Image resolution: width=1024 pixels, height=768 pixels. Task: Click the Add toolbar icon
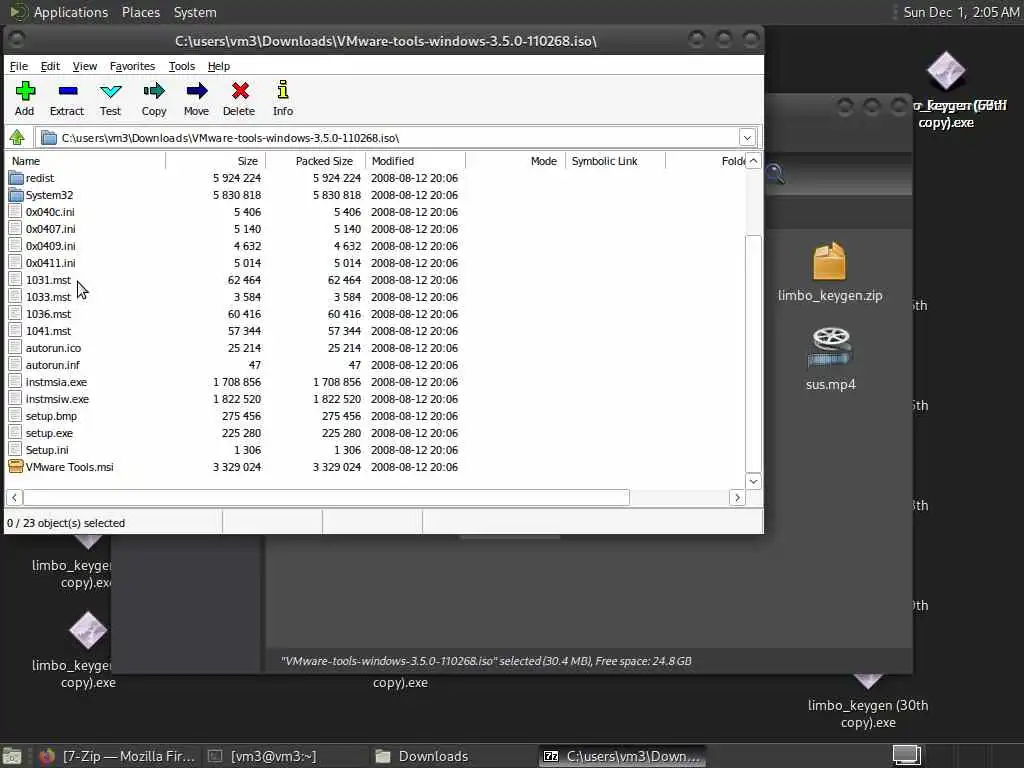pyautogui.click(x=25, y=91)
